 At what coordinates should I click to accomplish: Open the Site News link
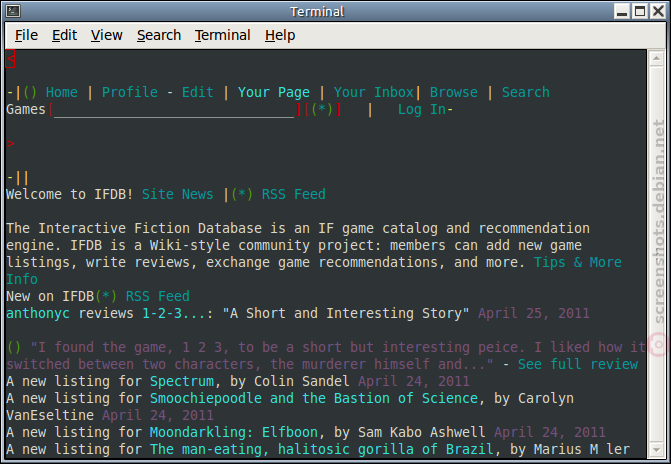tap(178, 194)
